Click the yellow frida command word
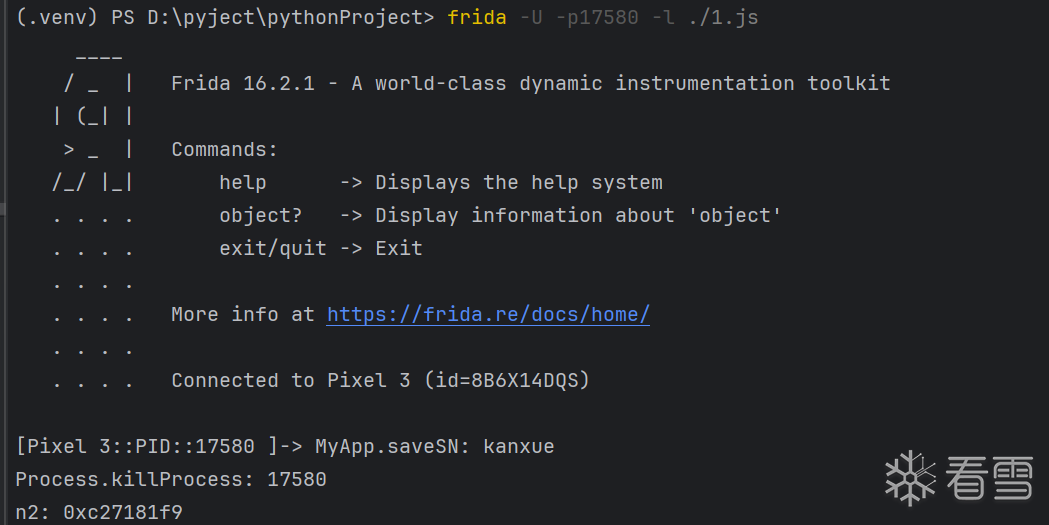Viewport: 1049px width, 525px height. pyautogui.click(x=477, y=18)
